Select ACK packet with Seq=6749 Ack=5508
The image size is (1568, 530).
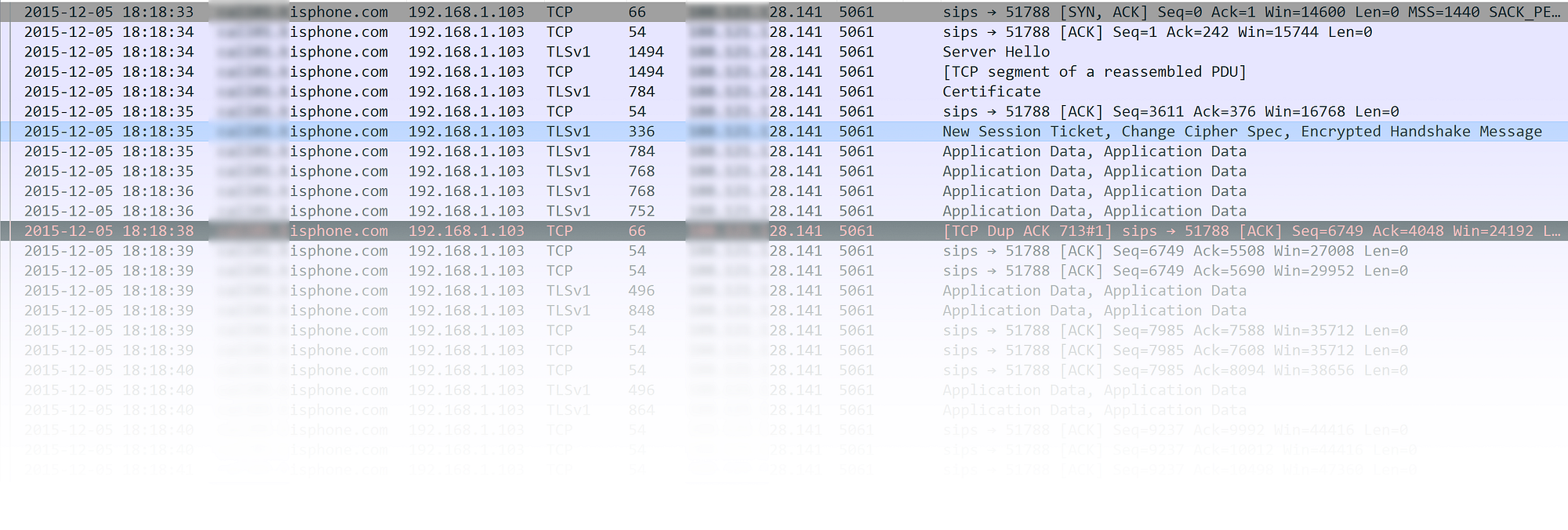point(784,251)
